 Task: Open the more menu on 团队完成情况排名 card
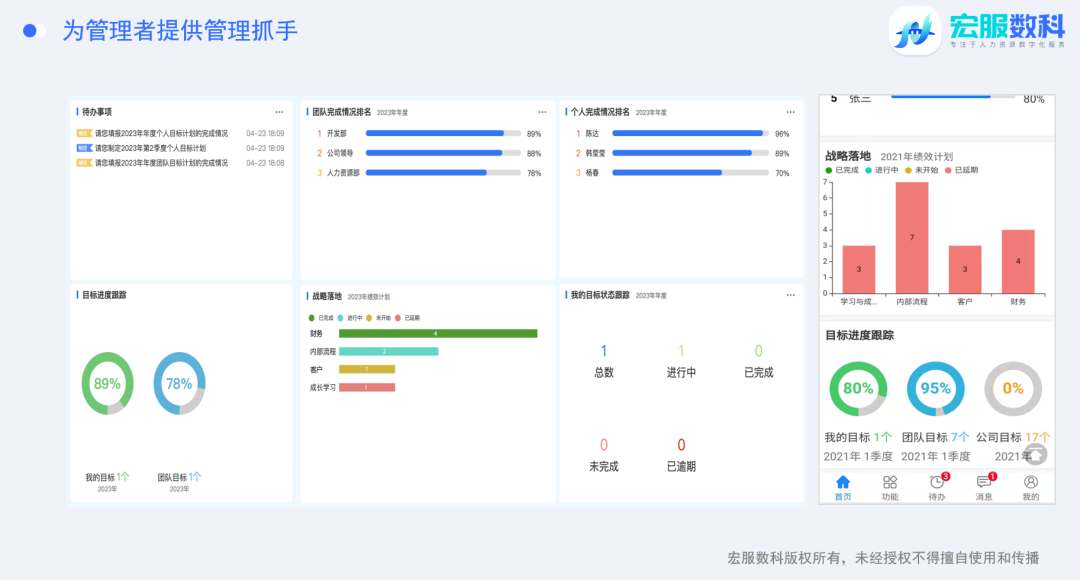tap(543, 112)
